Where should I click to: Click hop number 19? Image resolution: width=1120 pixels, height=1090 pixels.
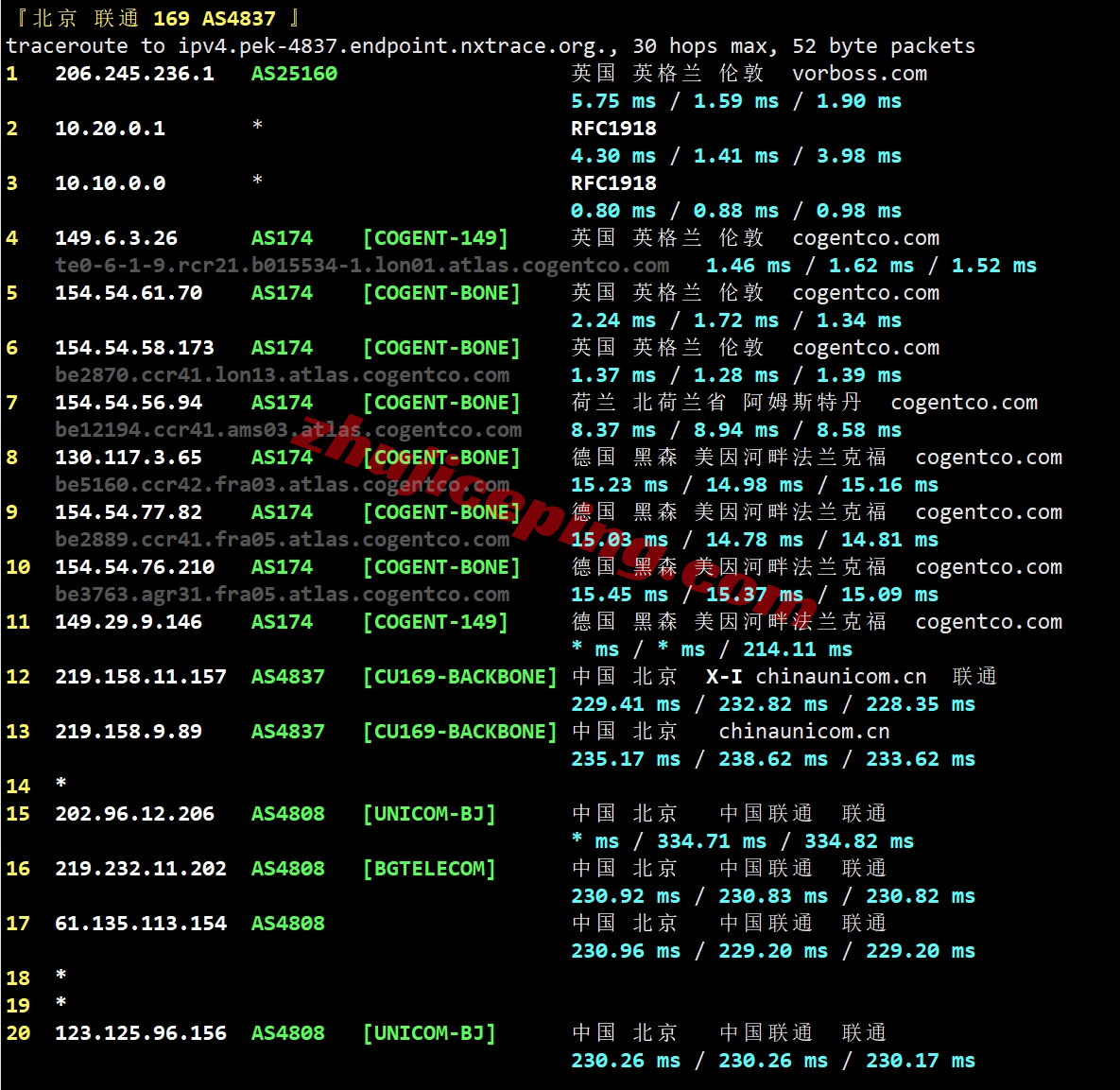[x=19, y=1006]
